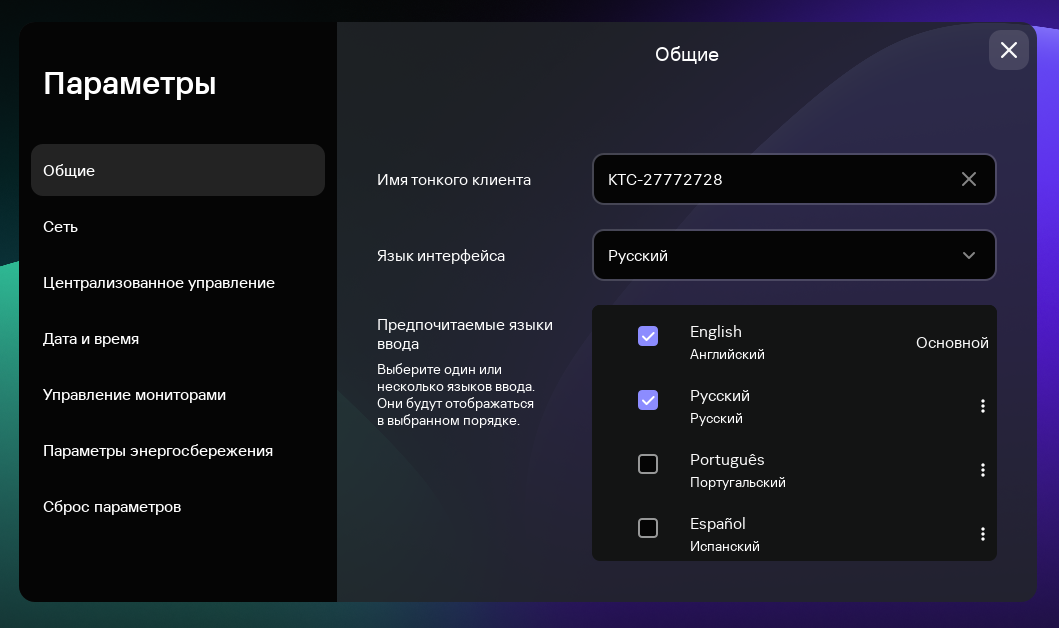Close the Параметры settings window
1059x628 pixels.
tap(1008, 50)
